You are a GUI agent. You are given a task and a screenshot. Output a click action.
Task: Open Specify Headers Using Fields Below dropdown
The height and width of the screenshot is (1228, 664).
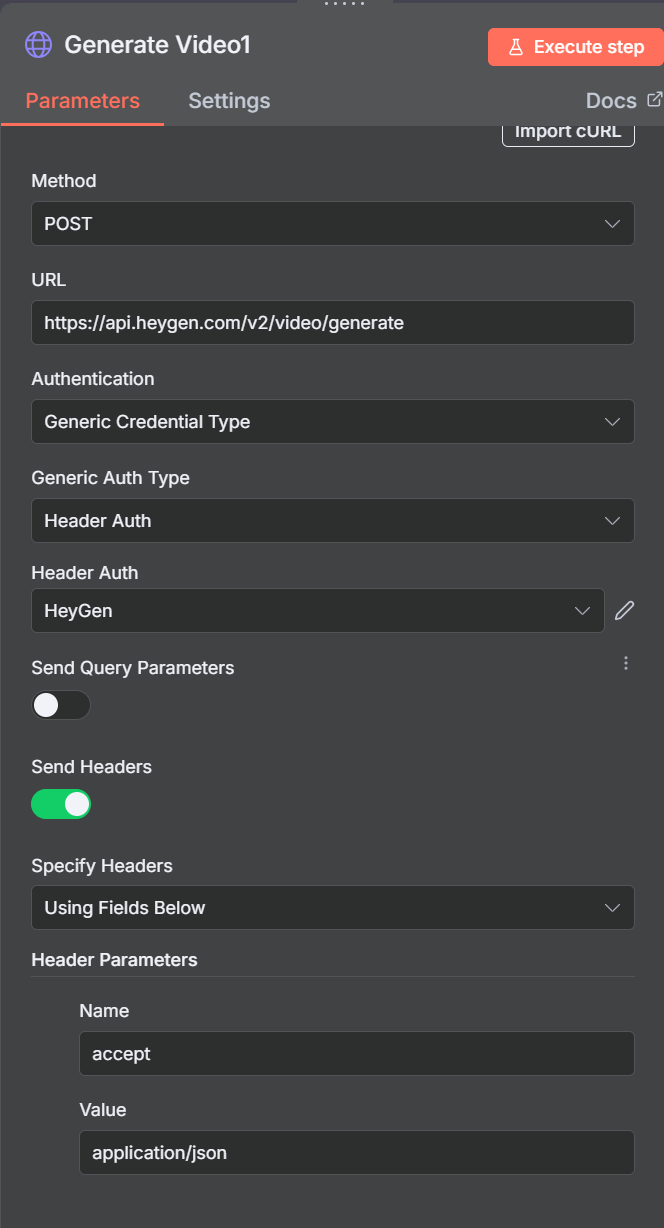pyautogui.click(x=333, y=907)
